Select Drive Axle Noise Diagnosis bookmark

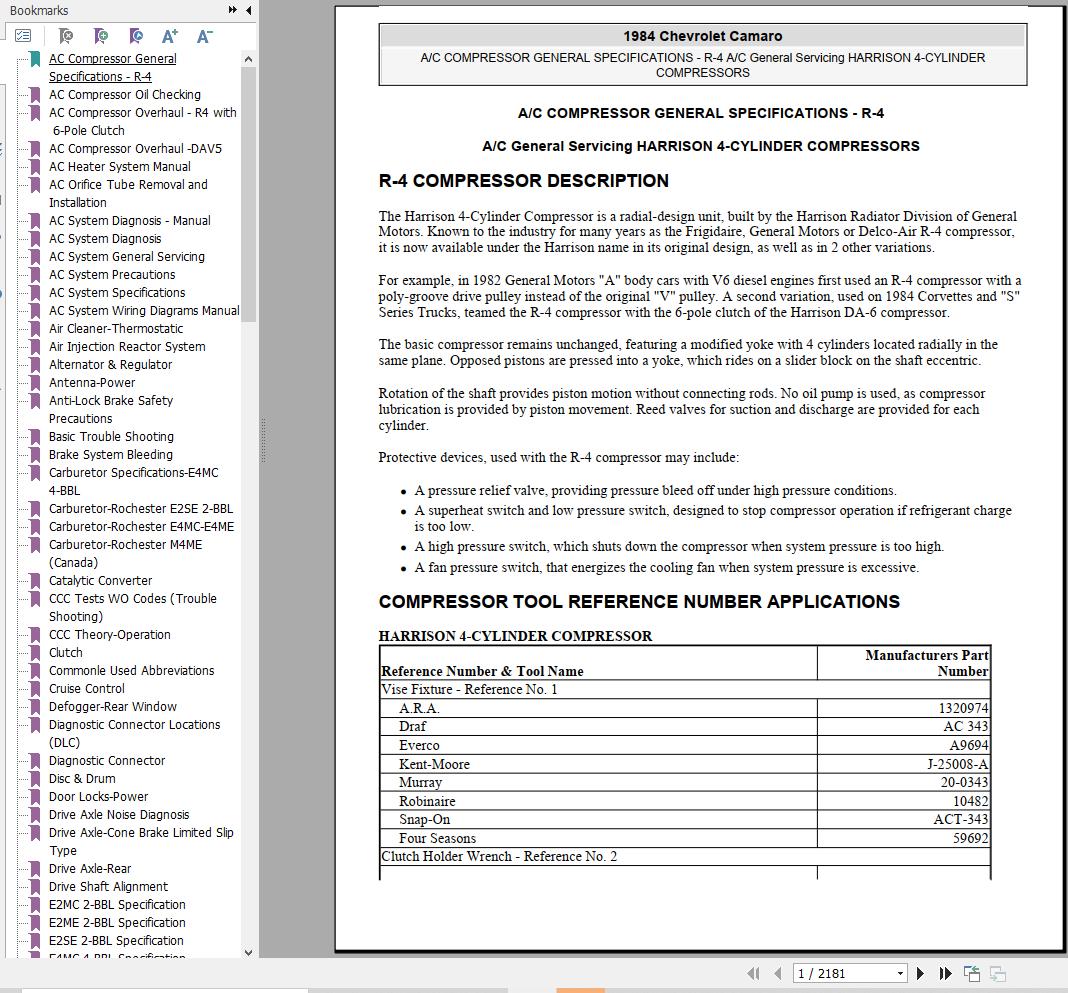coord(119,815)
